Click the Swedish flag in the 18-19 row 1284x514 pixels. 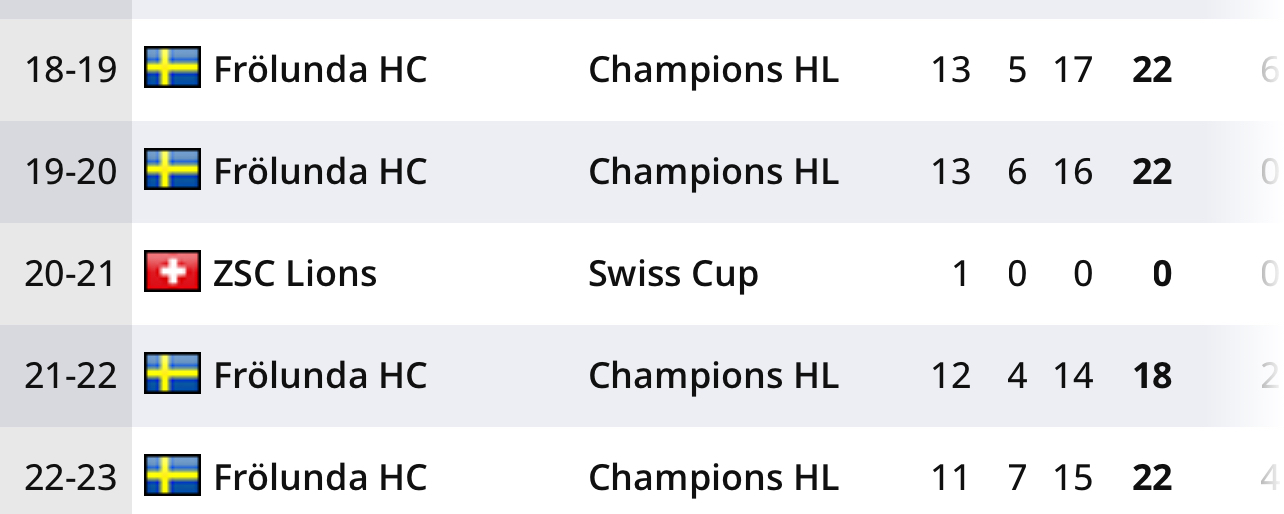pyautogui.click(x=172, y=69)
